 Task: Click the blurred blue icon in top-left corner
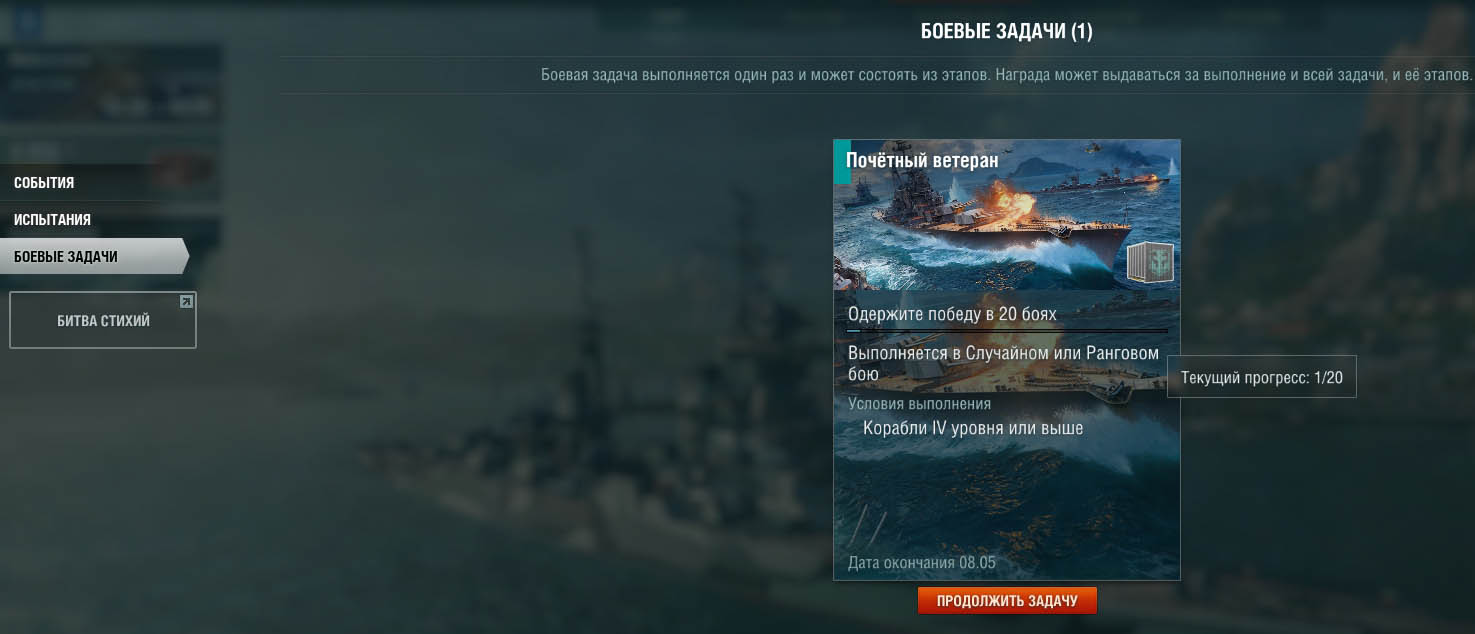(26, 20)
